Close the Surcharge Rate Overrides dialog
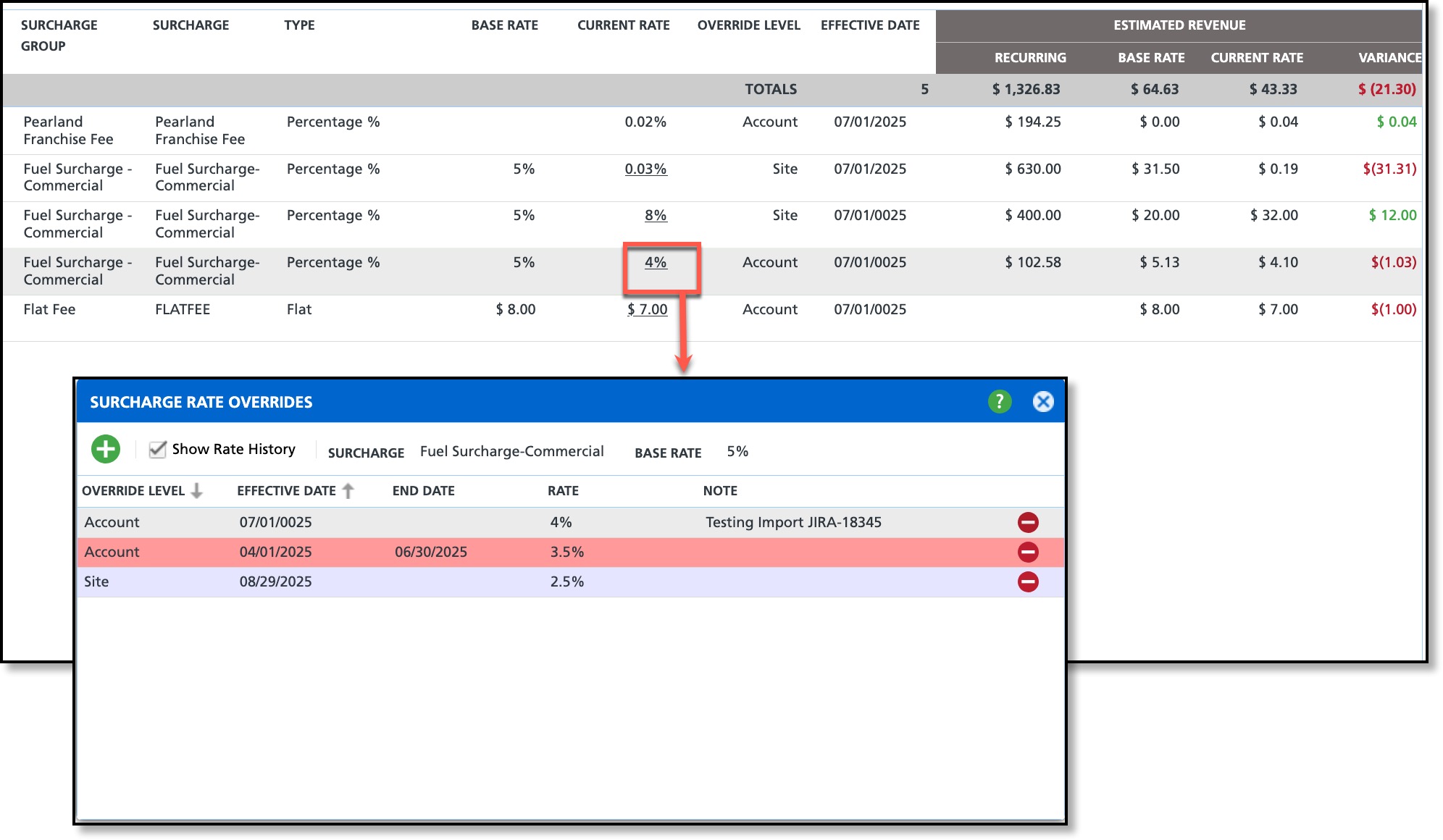The image size is (1443, 840). [x=1042, y=401]
